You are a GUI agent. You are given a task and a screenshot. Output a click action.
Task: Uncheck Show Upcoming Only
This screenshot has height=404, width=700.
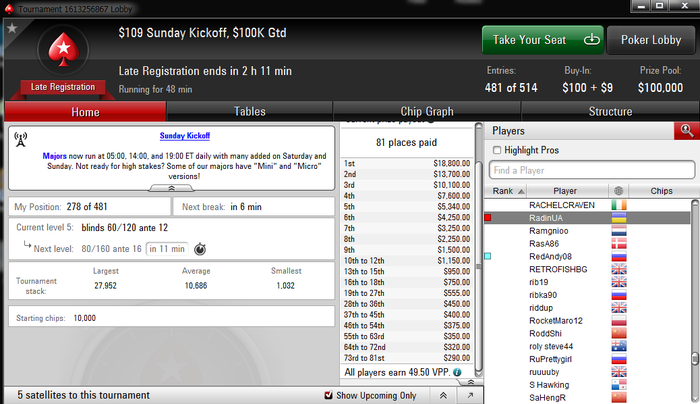tap(329, 395)
